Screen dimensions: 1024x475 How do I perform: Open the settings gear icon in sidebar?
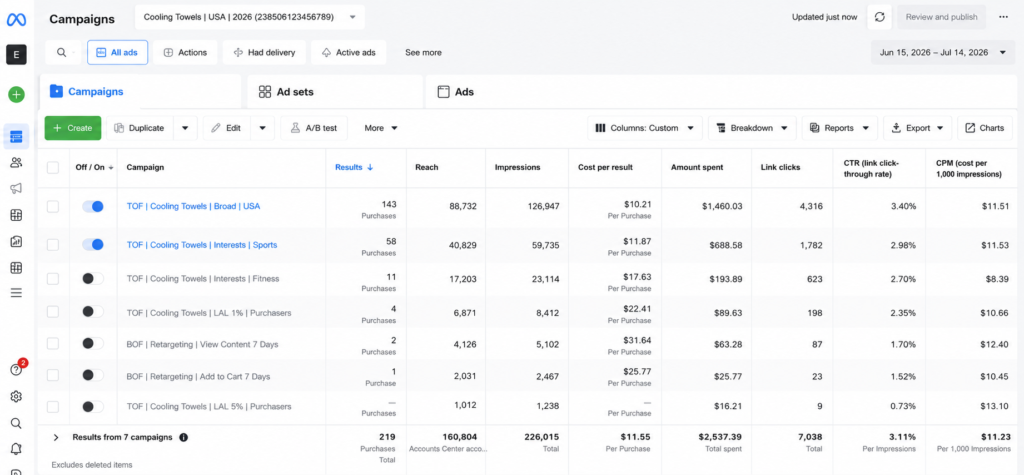[16, 396]
